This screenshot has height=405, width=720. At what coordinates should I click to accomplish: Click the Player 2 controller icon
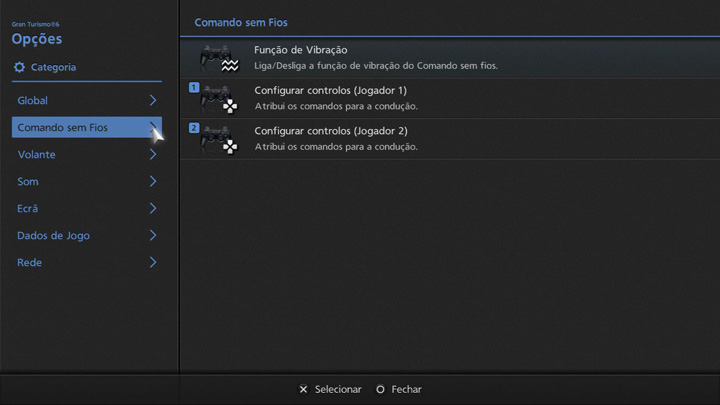point(218,139)
